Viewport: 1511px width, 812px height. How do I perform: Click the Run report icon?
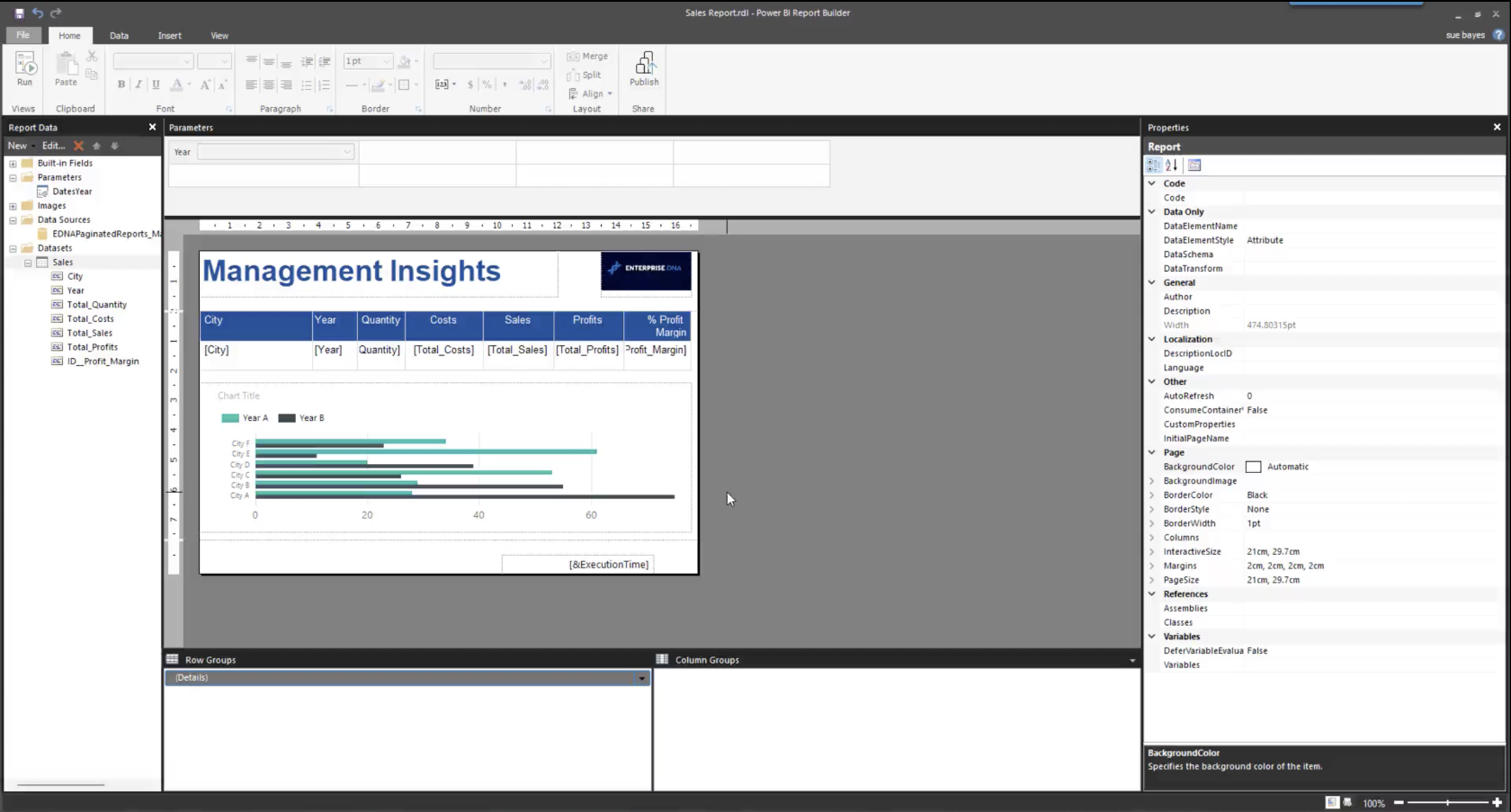click(x=24, y=66)
